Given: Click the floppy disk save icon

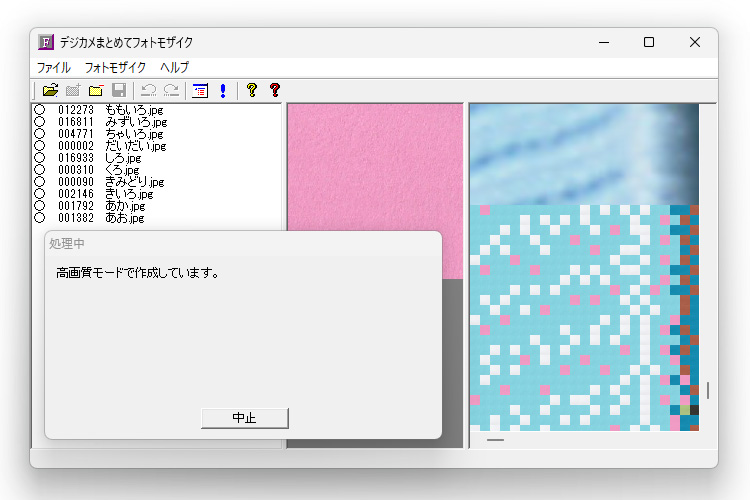Looking at the screenshot, I should click(x=119, y=91).
